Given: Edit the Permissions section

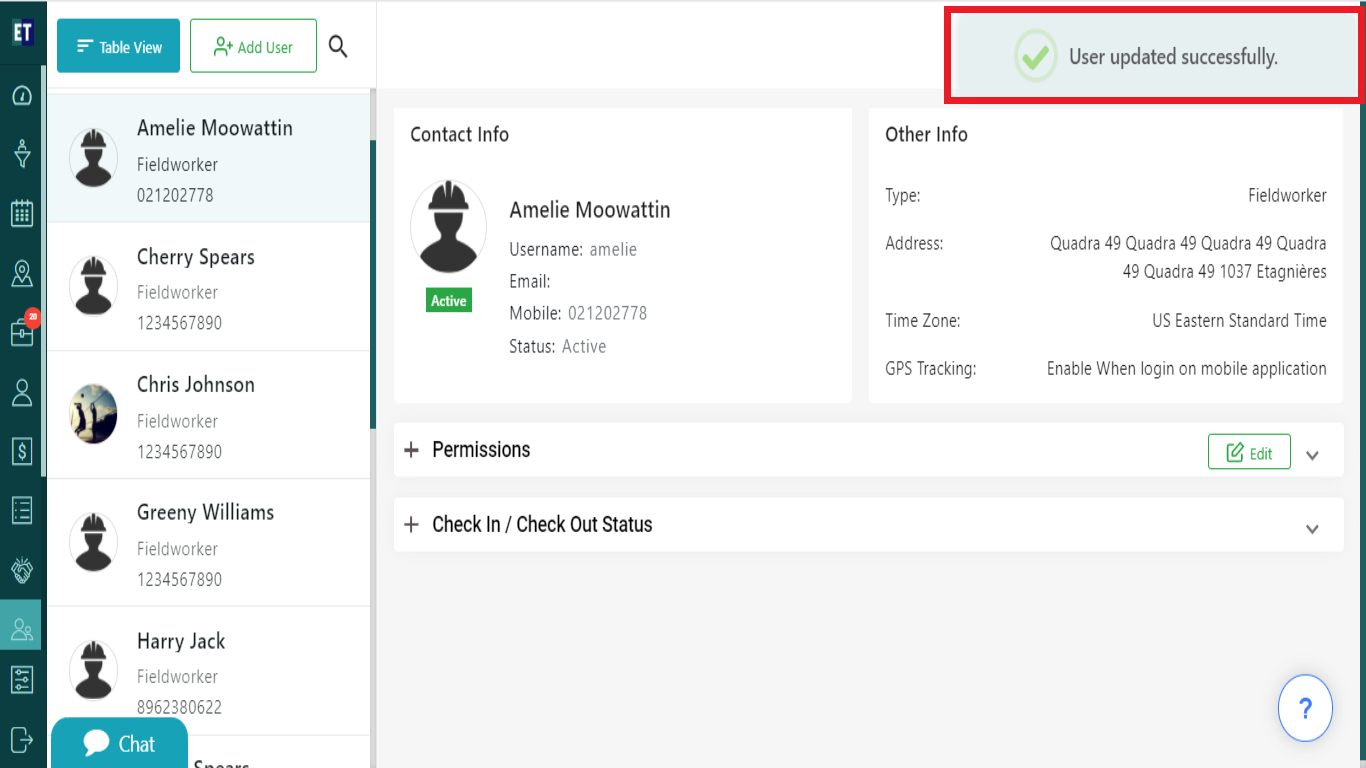Looking at the screenshot, I should click(1249, 452).
